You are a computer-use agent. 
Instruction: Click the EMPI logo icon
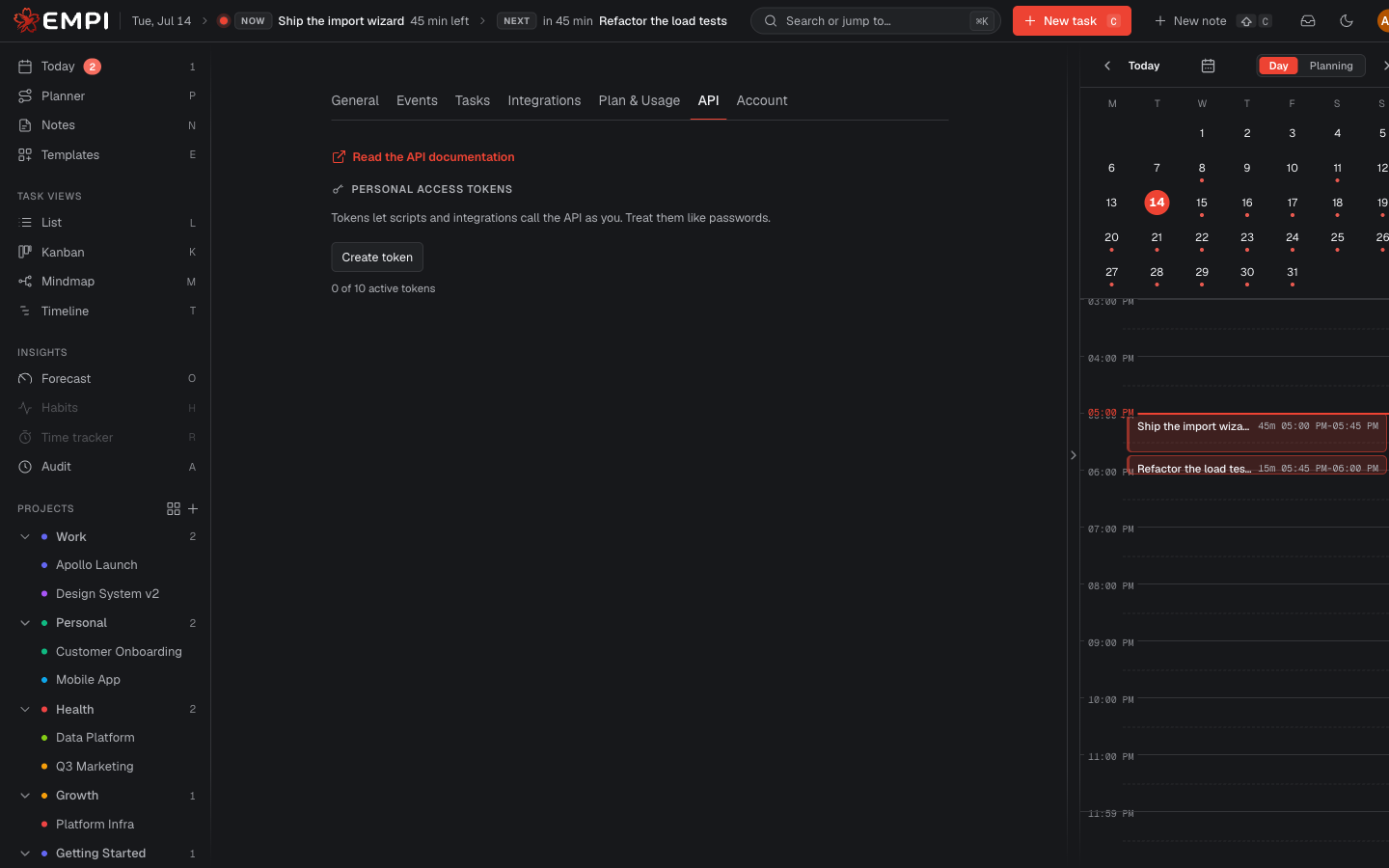[26, 20]
